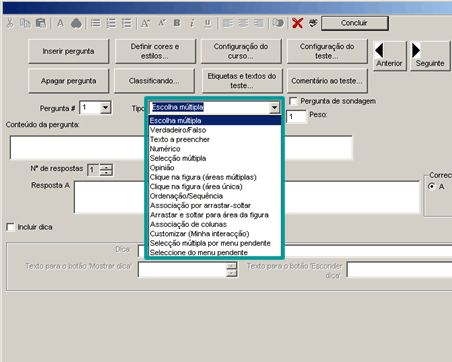This screenshot has width=452, height=362.
Task: Click the third list style icon
Action: point(126,23)
